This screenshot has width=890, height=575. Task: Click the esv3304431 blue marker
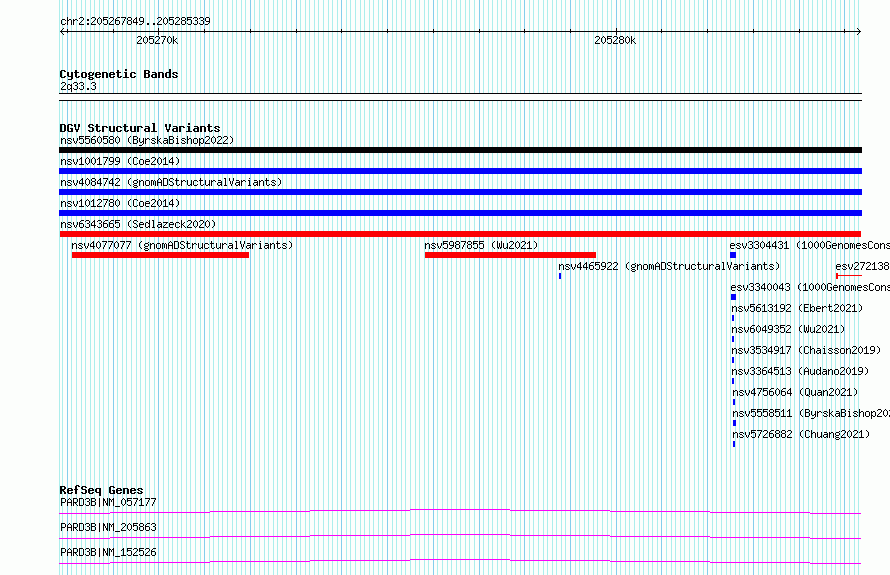tap(733, 255)
